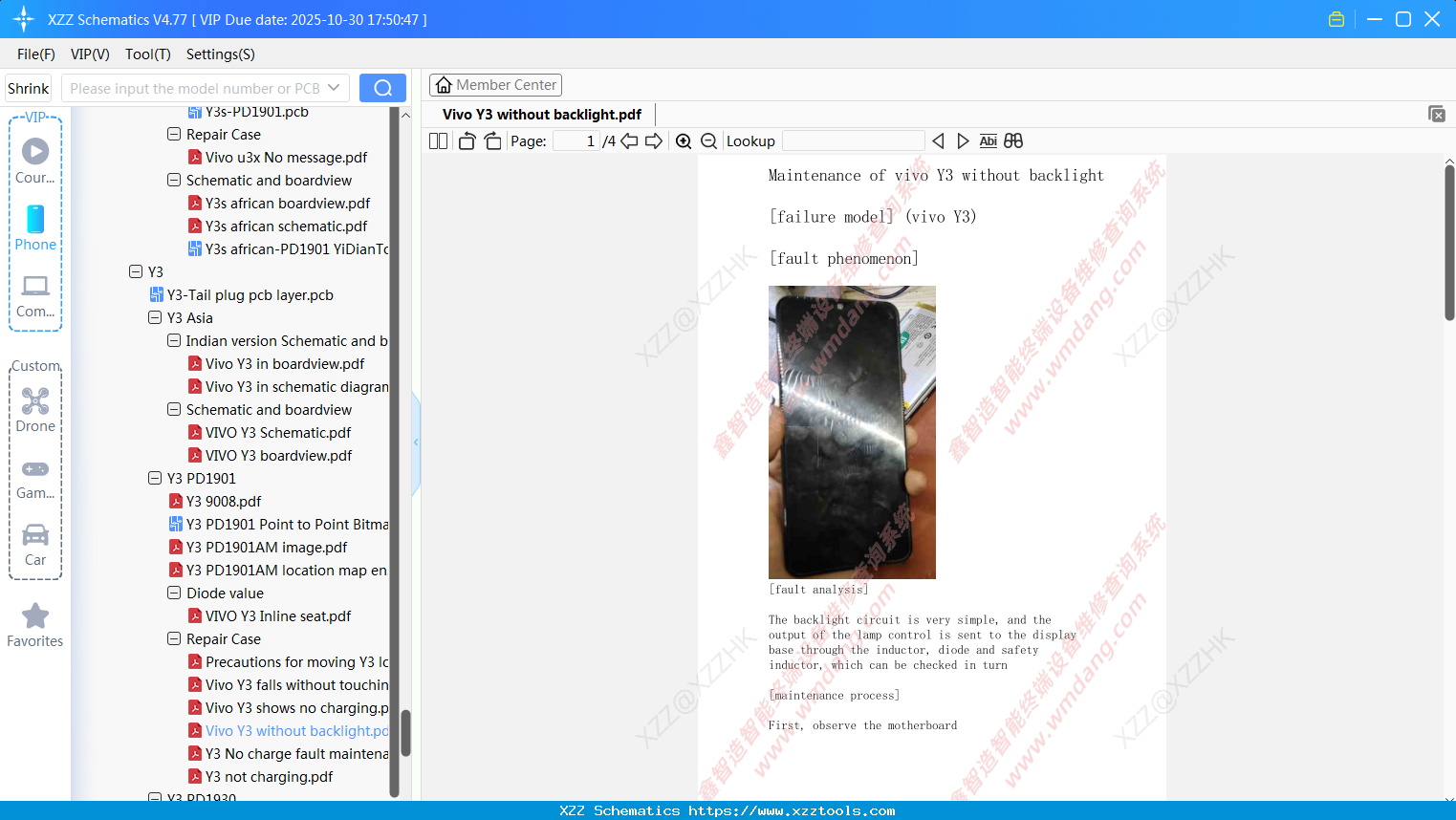Select the Vivo Y3 without backlight.pdf tab
The height and width of the screenshot is (820, 1456).
pyautogui.click(x=542, y=115)
